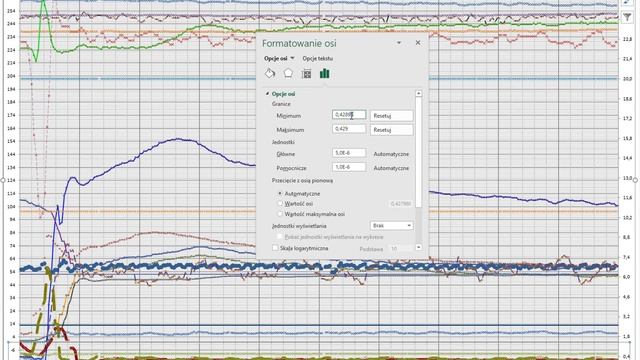The height and width of the screenshot is (360, 640).
Task: Expand the Opcje osi dropdown
Action: click(292, 58)
